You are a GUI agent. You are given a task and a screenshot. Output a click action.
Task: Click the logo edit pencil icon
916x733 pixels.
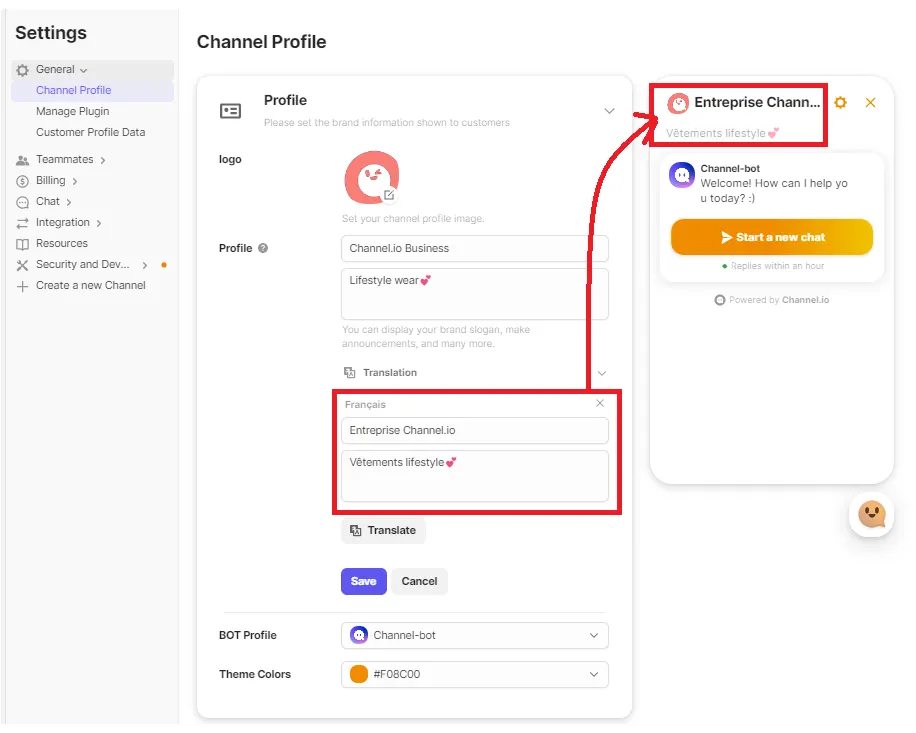389,196
